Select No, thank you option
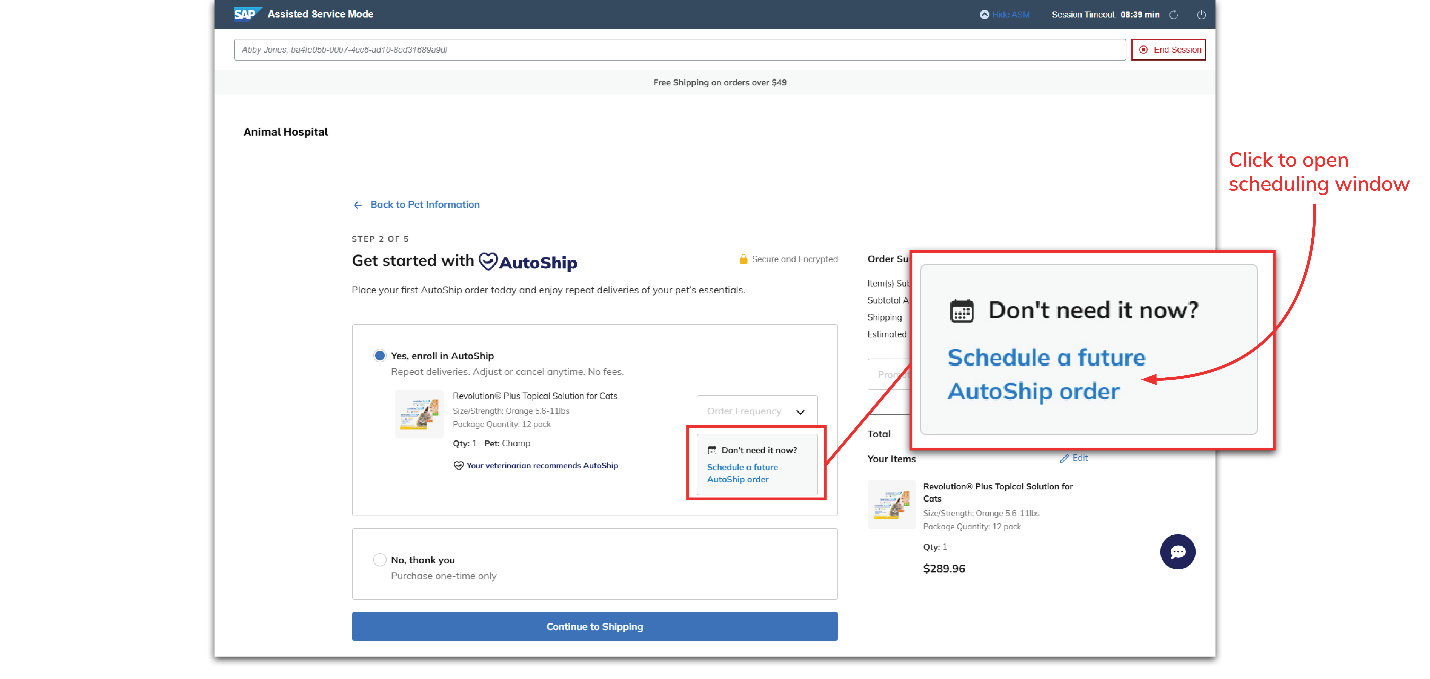This screenshot has width=1430, height=679. pos(380,560)
